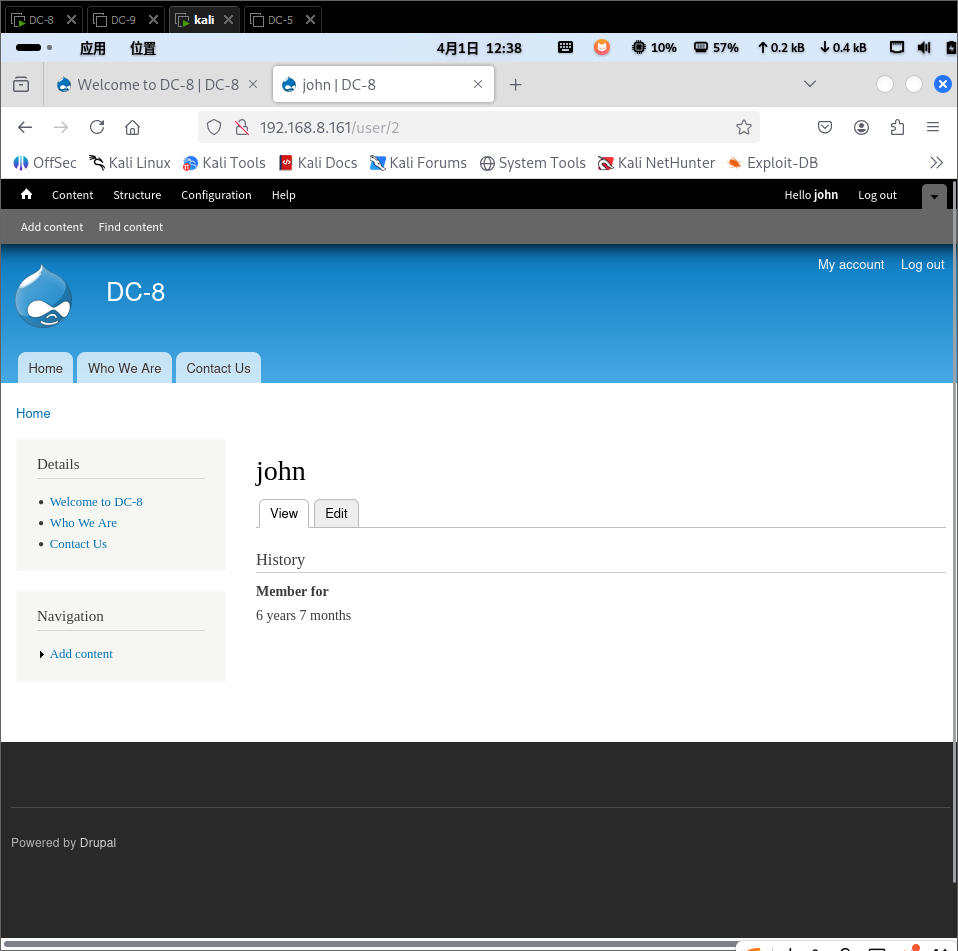
Task: Expand the list all tabs chevron
Action: [x=810, y=84]
